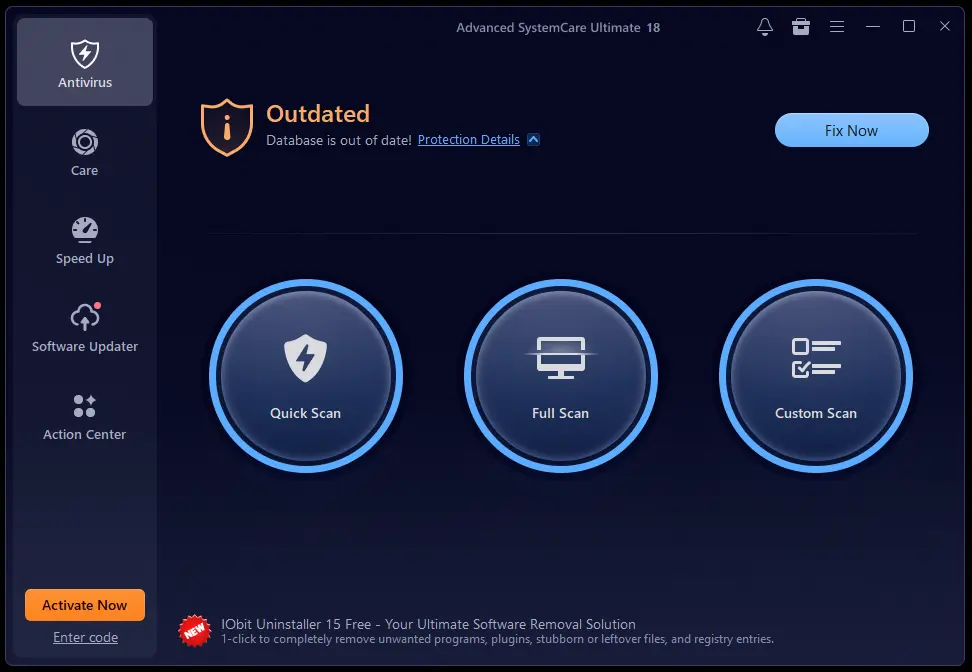Open the Protection Details link
The width and height of the screenshot is (972, 672).
469,139
